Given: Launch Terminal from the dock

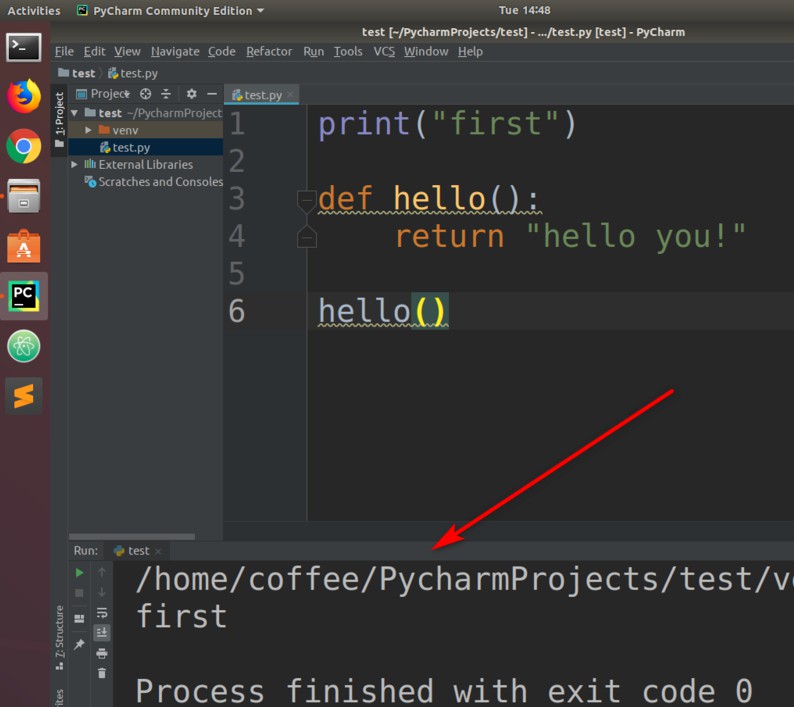Looking at the screenshot, I should pos(24,48).
